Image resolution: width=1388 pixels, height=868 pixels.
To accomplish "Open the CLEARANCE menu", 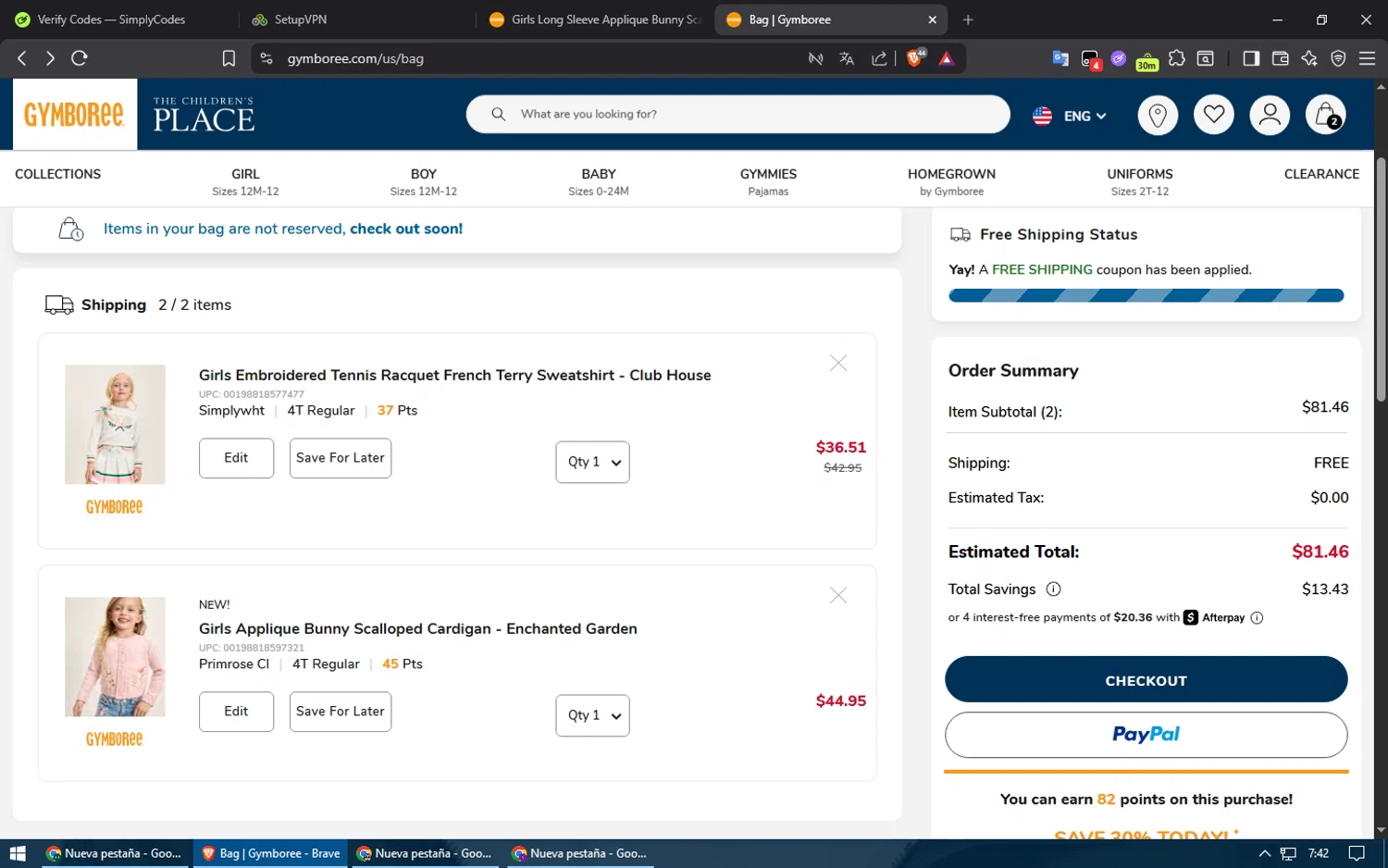I will (x=1321, y=174).
